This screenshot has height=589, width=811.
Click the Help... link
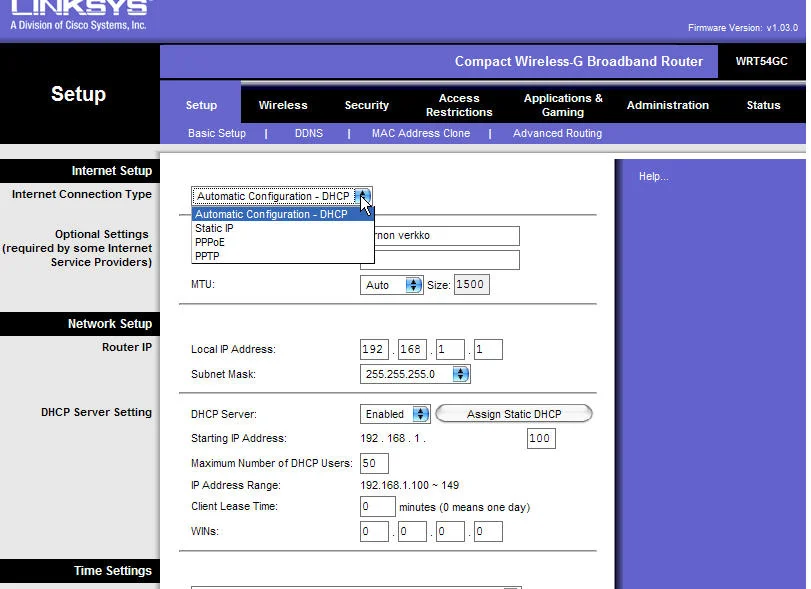(653, 177)
